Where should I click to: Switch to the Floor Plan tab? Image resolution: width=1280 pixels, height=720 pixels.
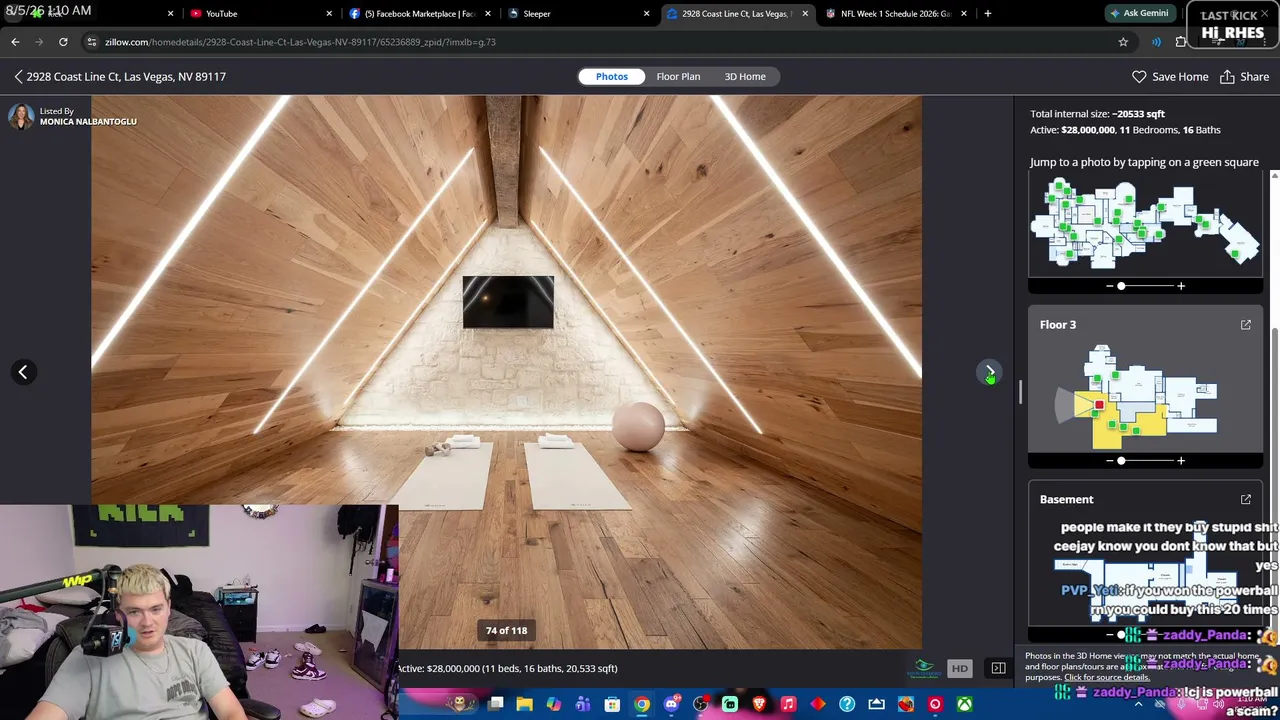pyautogui.click(x=678, y=76)
